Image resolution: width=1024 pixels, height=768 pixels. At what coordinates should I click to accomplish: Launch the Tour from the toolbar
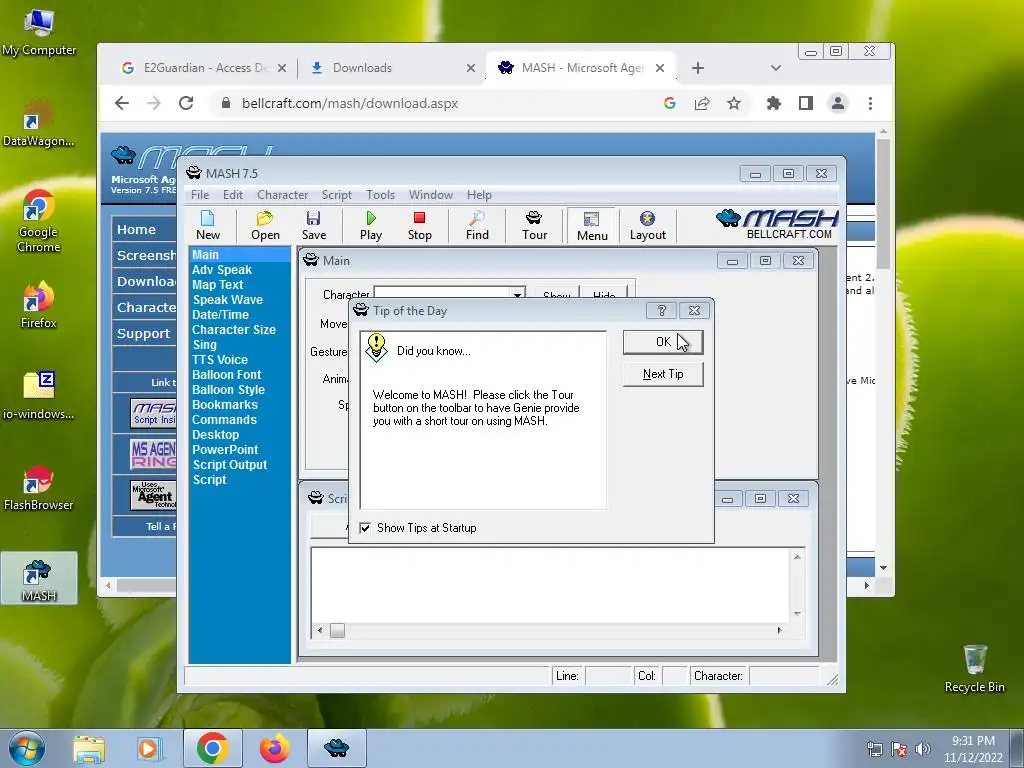point(534,225)
